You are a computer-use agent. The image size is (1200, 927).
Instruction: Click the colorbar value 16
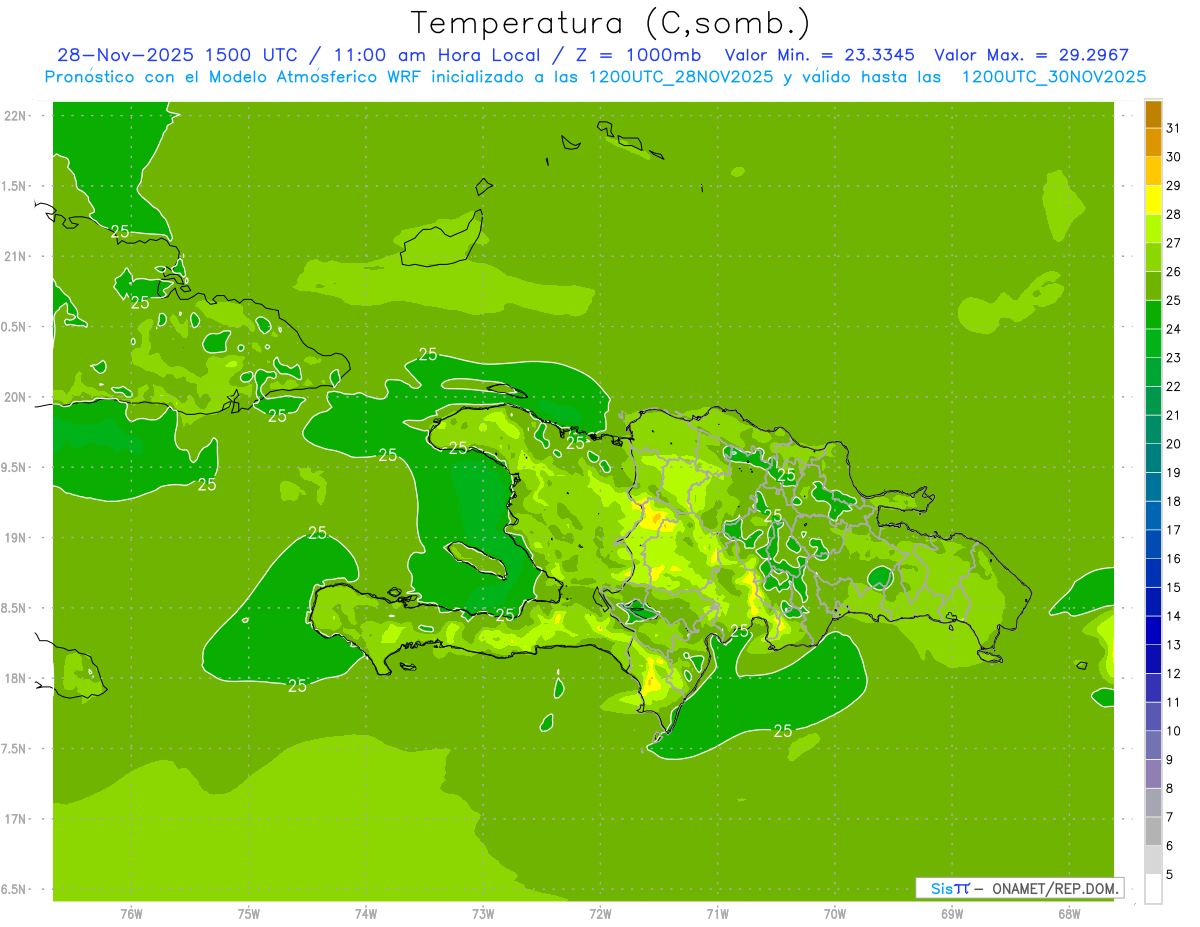pos(1173,559)
